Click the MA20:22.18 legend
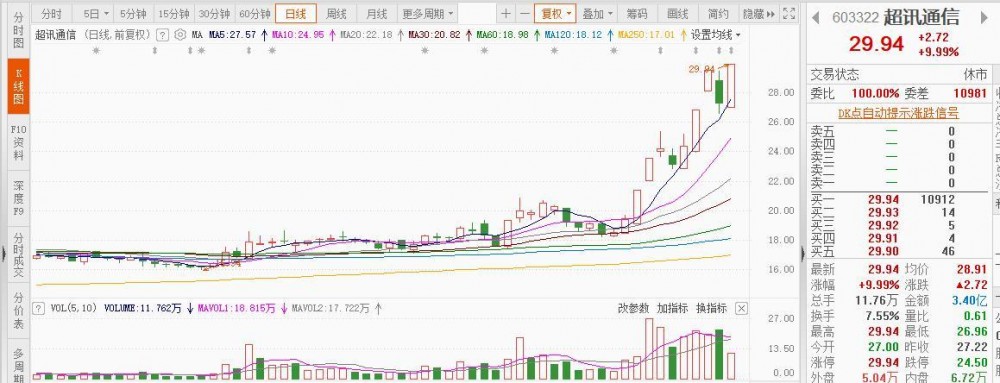The width and height of the screenshot is (1000, 383). tap(365, 35)
